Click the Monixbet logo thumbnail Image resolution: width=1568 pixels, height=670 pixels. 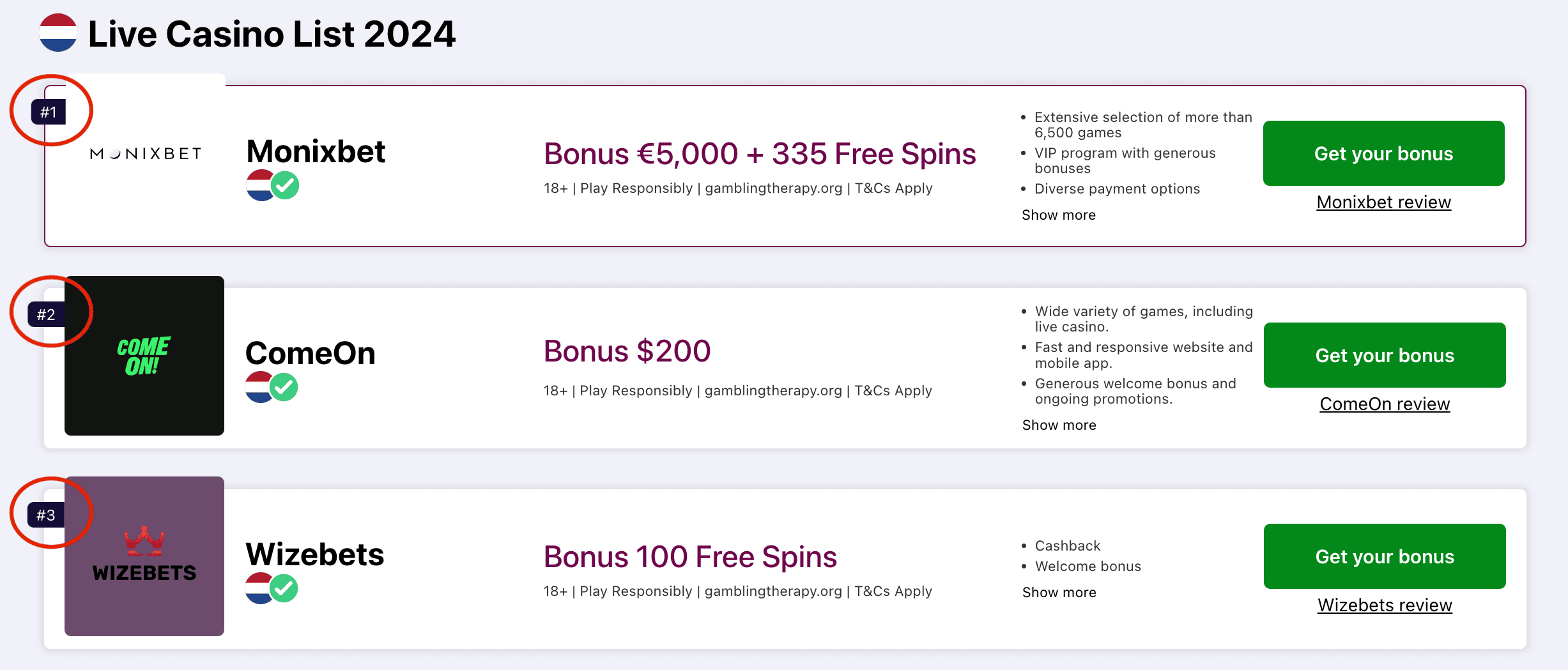[146, 154]
